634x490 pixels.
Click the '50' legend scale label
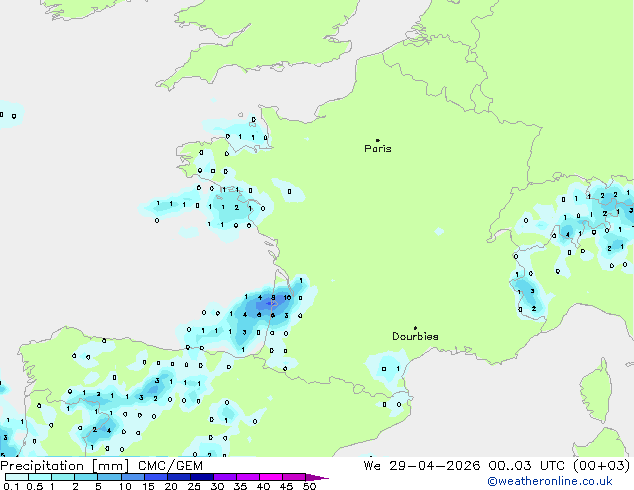coord(309,486)
